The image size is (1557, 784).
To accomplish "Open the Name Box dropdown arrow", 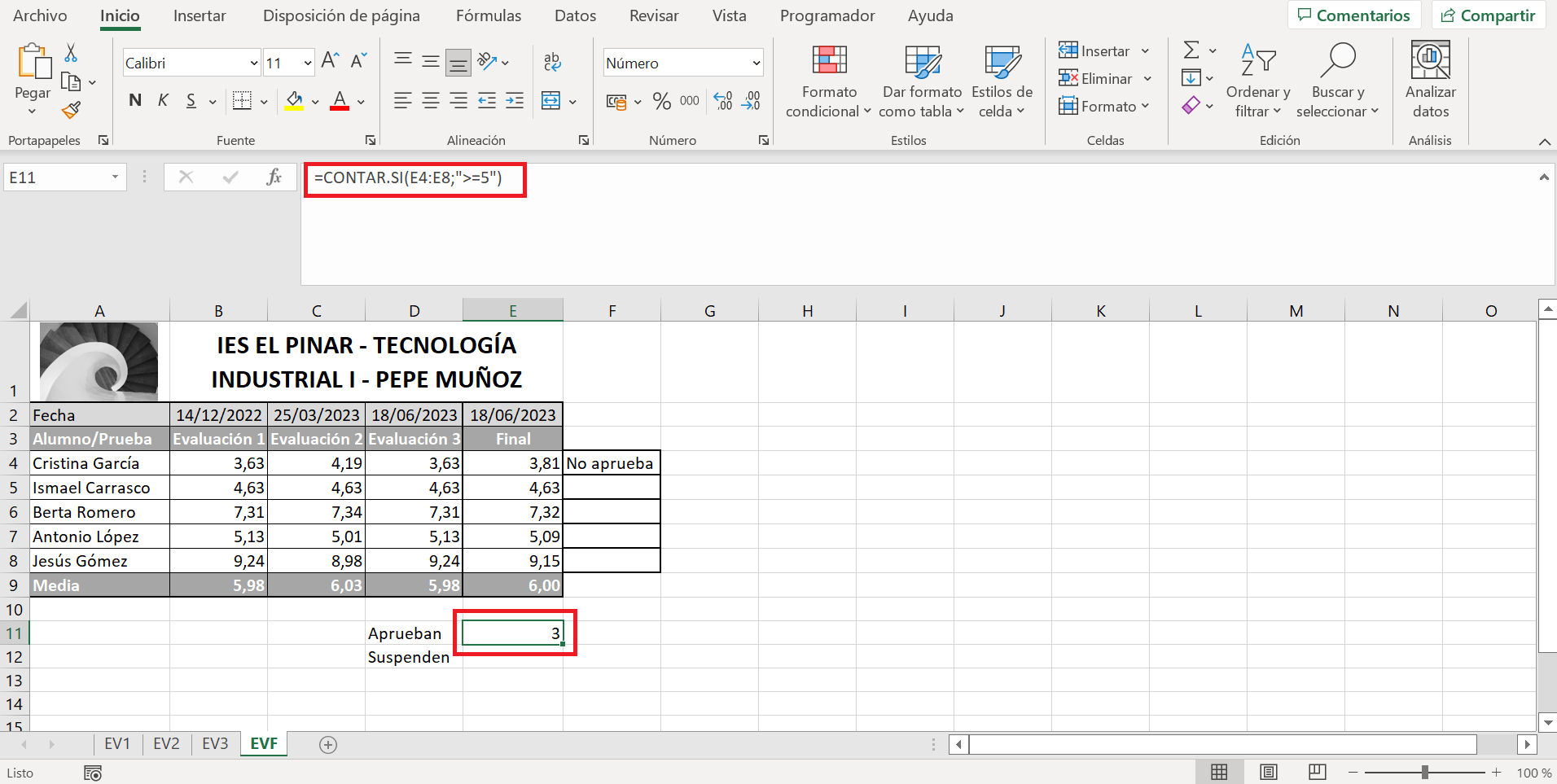I will 115,177.
